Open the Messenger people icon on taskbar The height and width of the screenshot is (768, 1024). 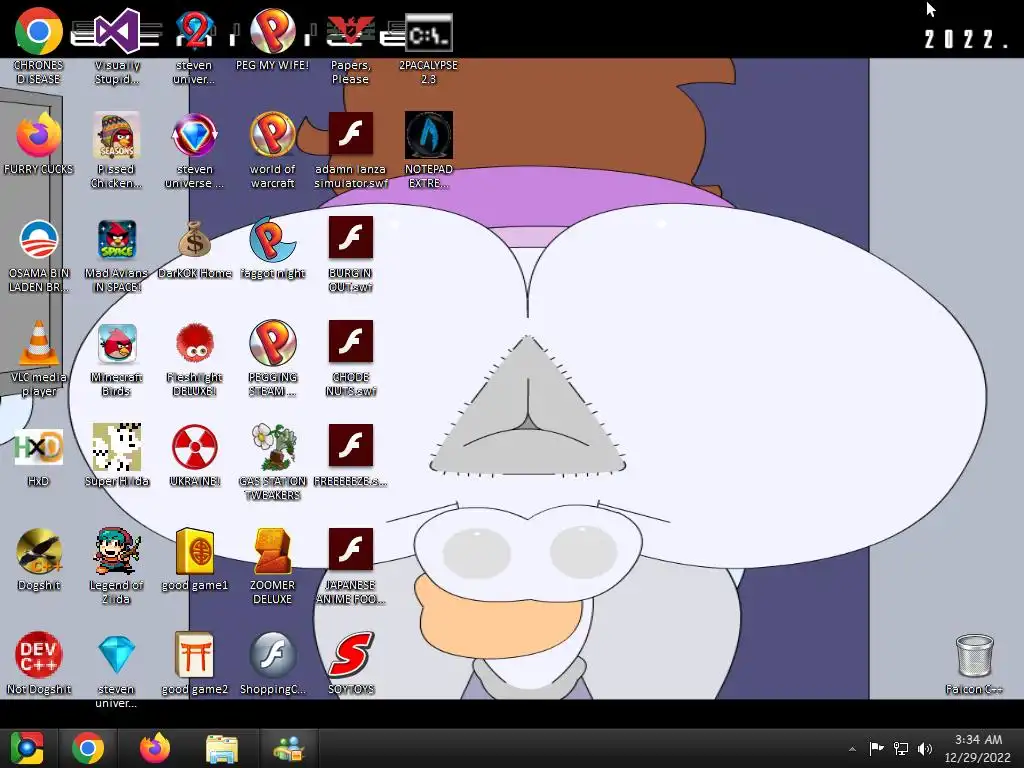coord(289,749)
